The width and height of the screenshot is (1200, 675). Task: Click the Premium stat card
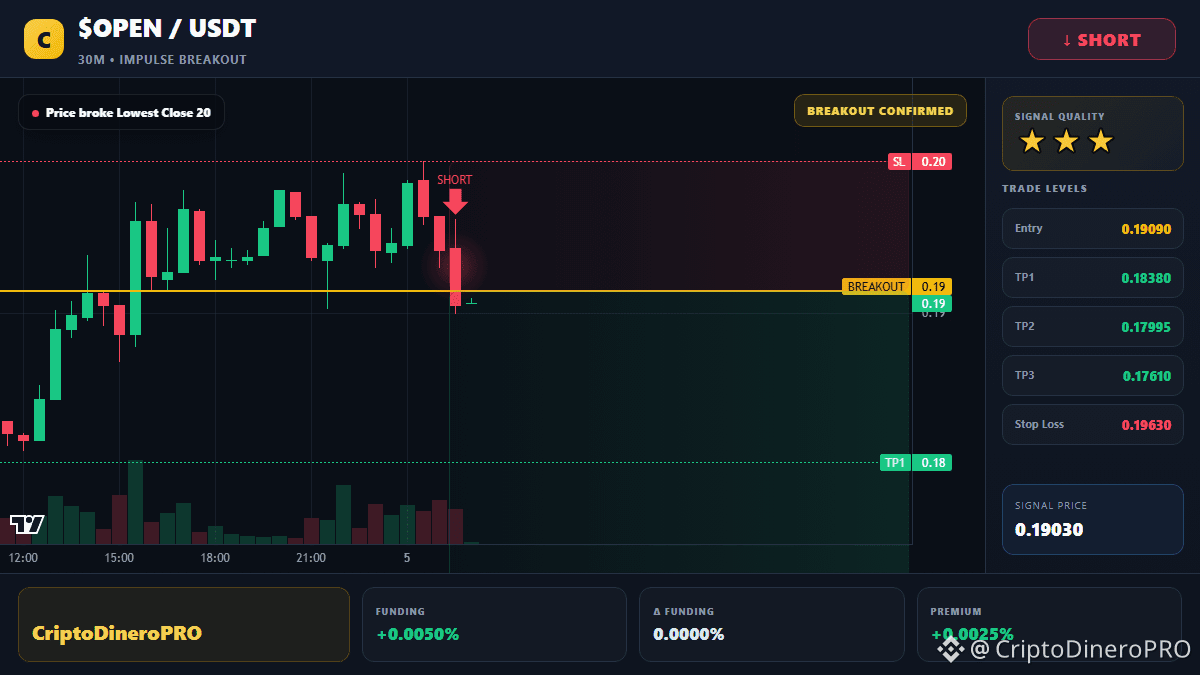pos(1049,624)
